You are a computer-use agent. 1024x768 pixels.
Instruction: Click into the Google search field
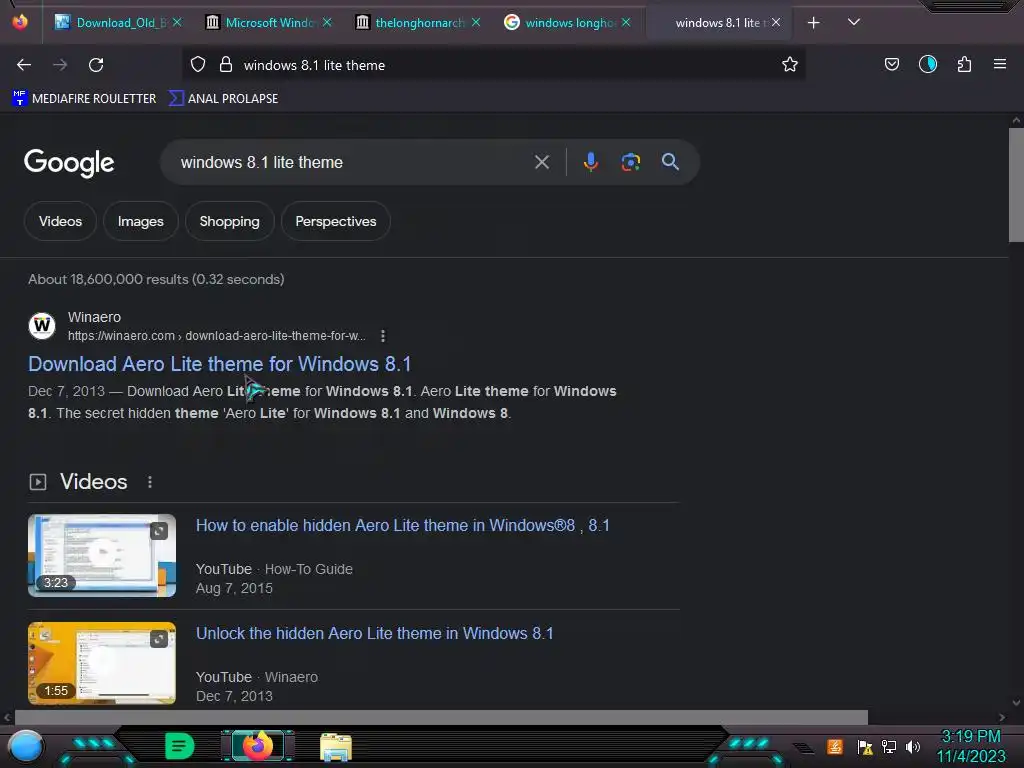click(353, 162)
